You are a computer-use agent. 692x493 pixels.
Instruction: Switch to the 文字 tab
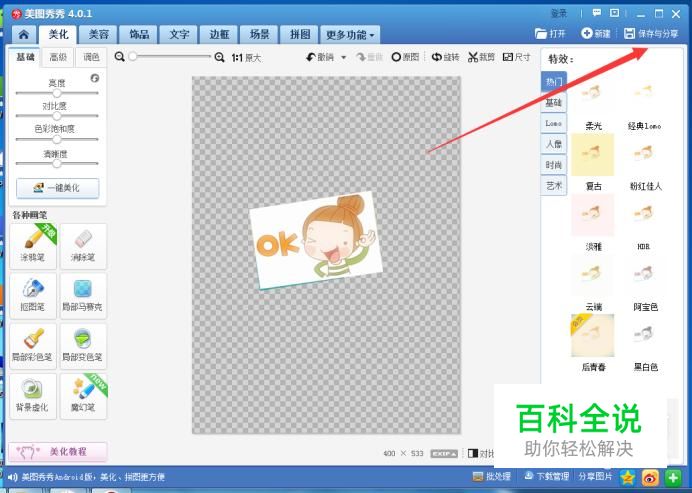click(179, 34)
